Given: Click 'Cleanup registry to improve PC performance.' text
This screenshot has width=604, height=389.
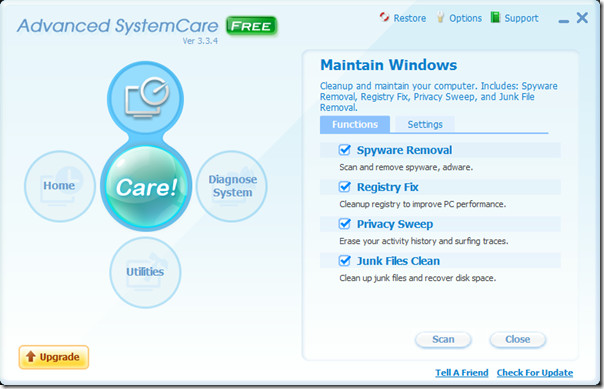Looking at the screenshot, I should coord(423,204).
